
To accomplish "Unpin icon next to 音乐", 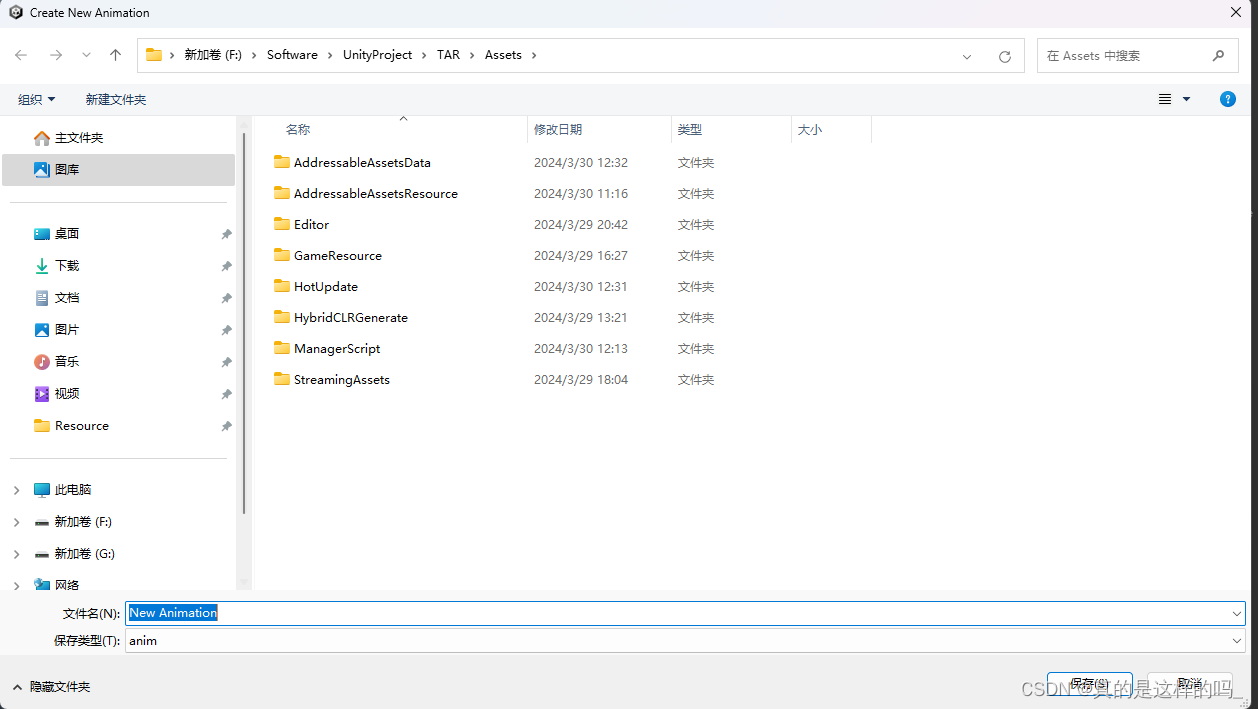I will tap(226, 362).
